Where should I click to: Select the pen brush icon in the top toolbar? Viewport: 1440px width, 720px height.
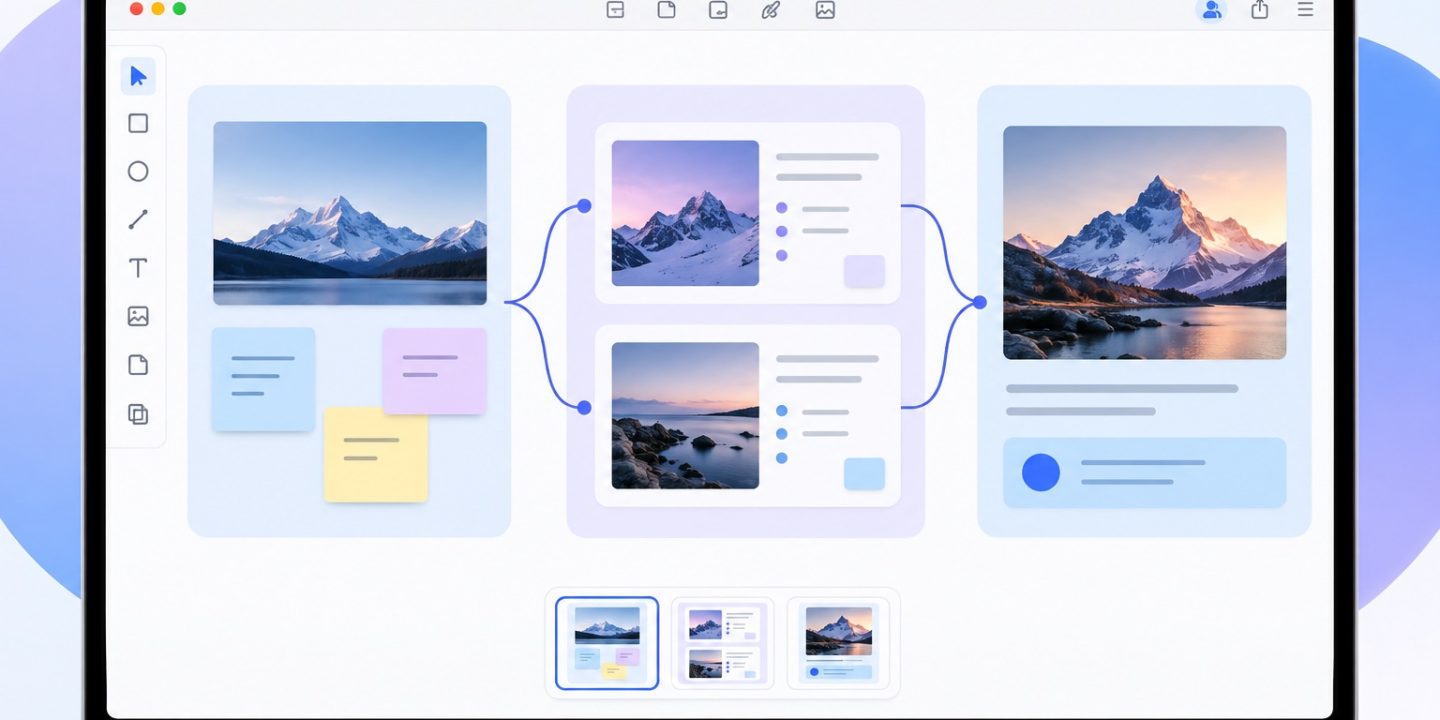[770, 10]
